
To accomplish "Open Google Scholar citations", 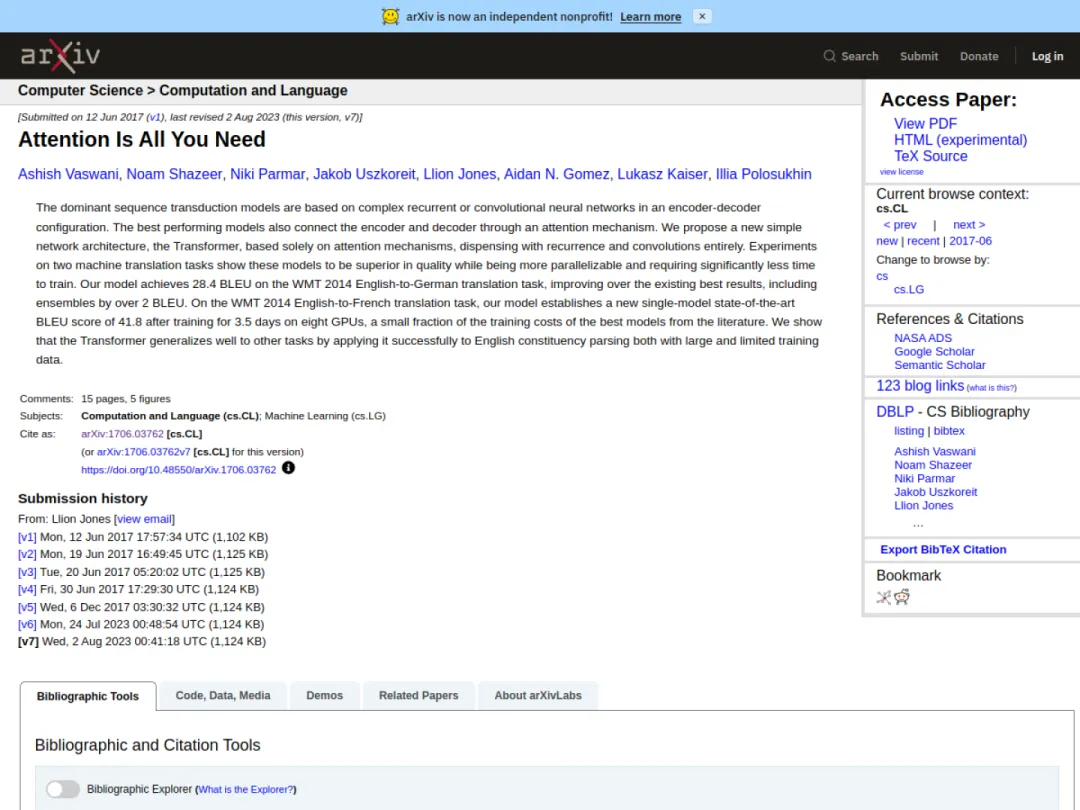I will [x=934, y=352].
